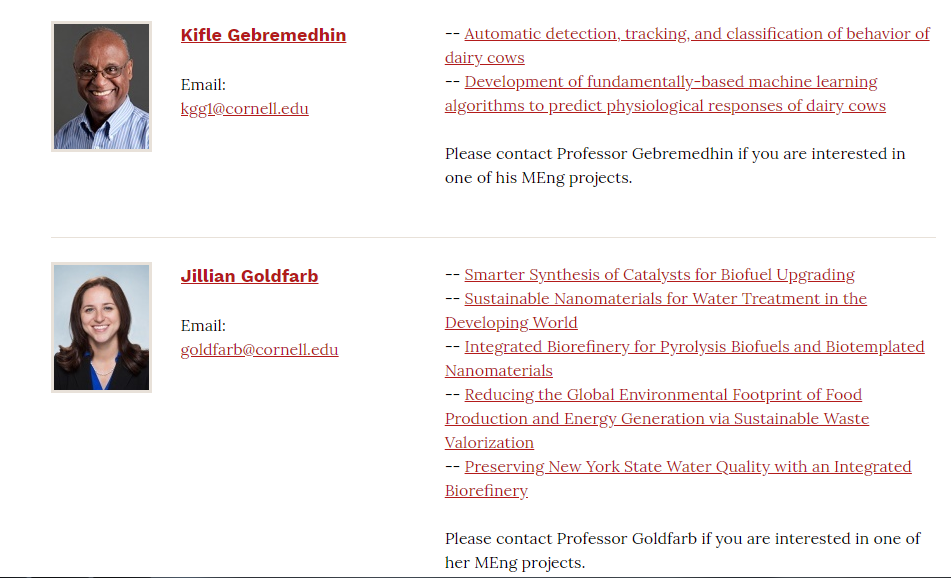The height and width of the screenshot is (578, 951).
Task: Email goldfarb@cornell.edu via the address link
Action: pos(259,349)
